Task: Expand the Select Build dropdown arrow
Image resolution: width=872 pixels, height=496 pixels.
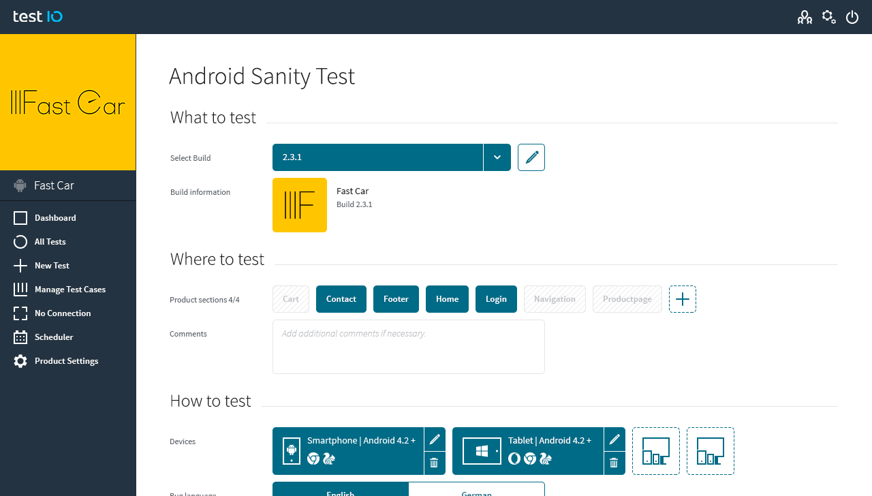Action: pos(497,157)
